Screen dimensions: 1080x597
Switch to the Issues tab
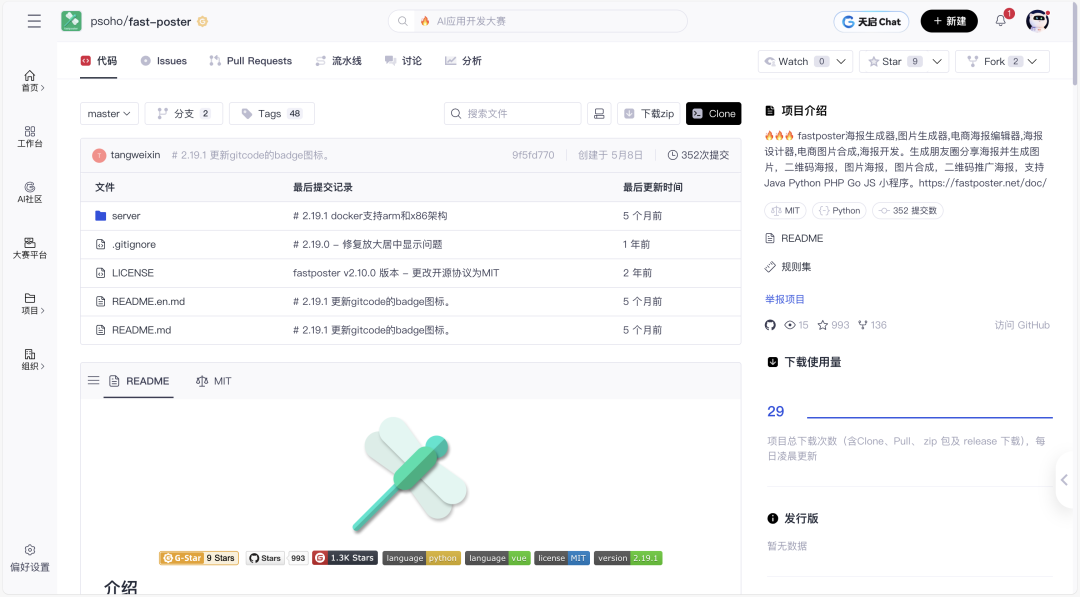pyautogui.click(x=164, y=61)
